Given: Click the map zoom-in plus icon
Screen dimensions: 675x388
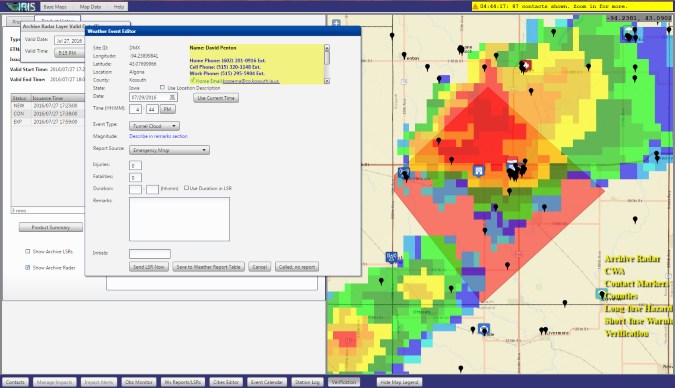Looking at the screenshot, I should tap(336, 23).
